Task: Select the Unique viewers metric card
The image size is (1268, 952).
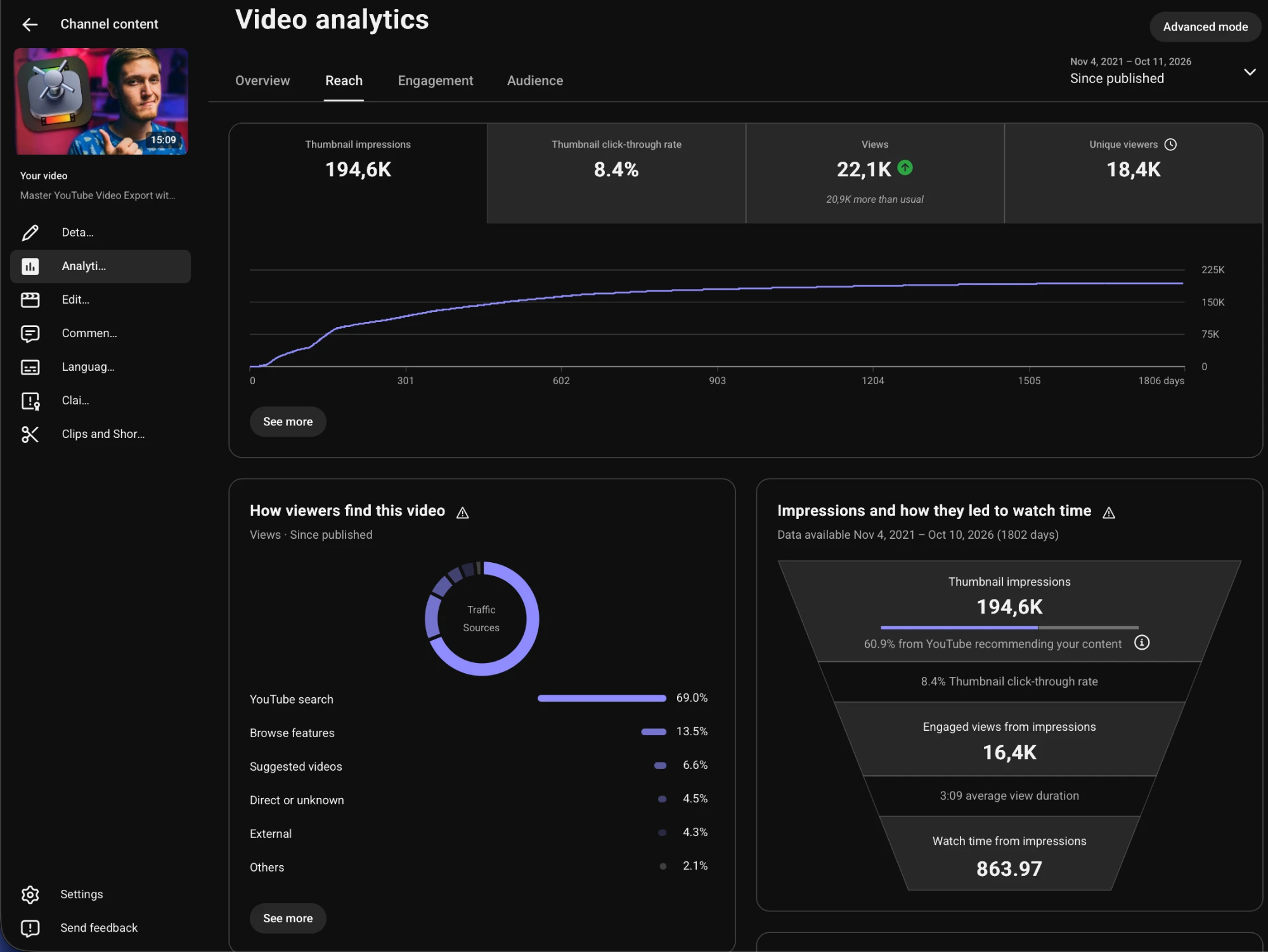Action: 1134,173
